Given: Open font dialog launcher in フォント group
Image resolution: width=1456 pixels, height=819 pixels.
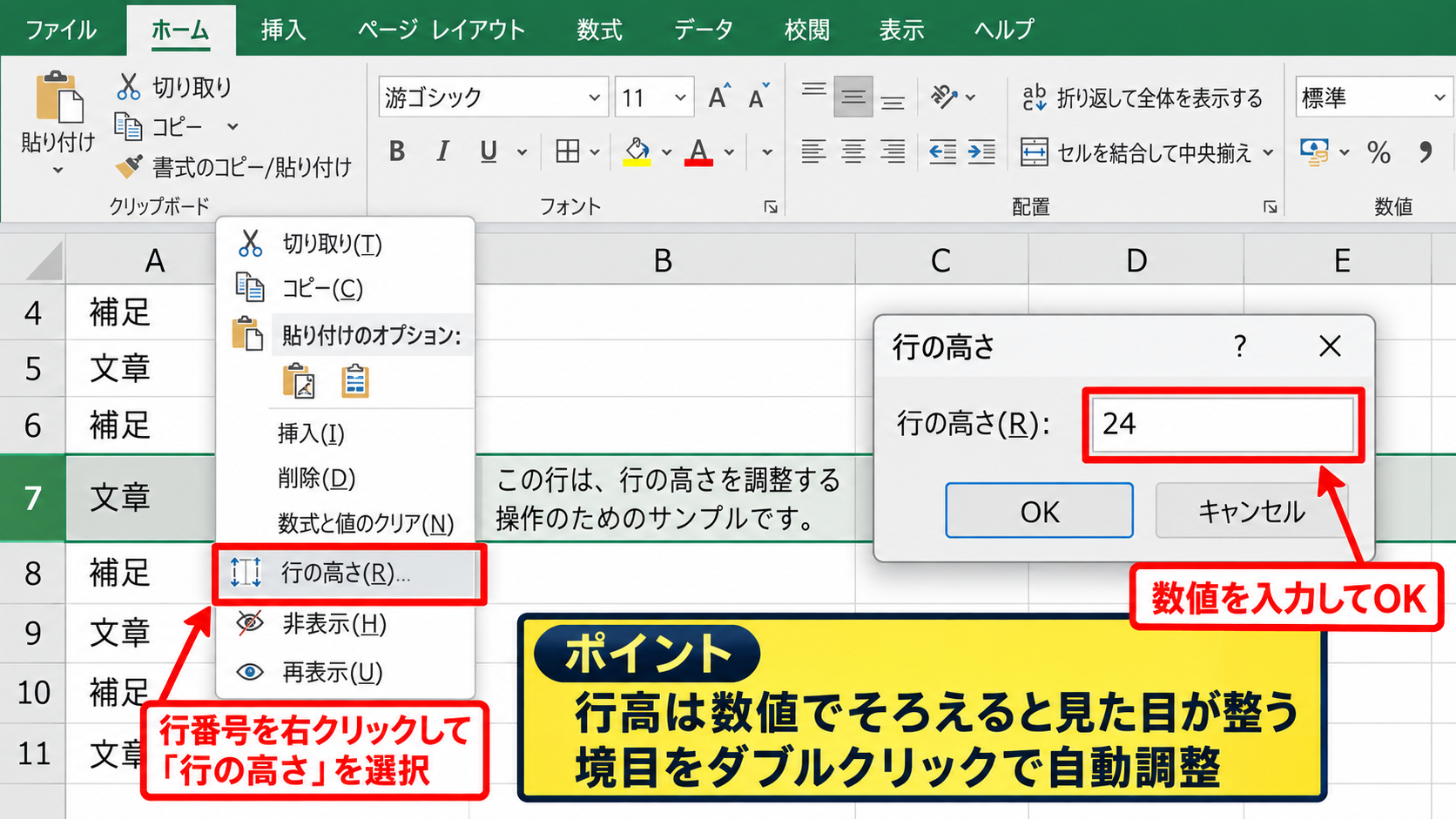Looking at the screenshot, I should click(x=771, y=207).
